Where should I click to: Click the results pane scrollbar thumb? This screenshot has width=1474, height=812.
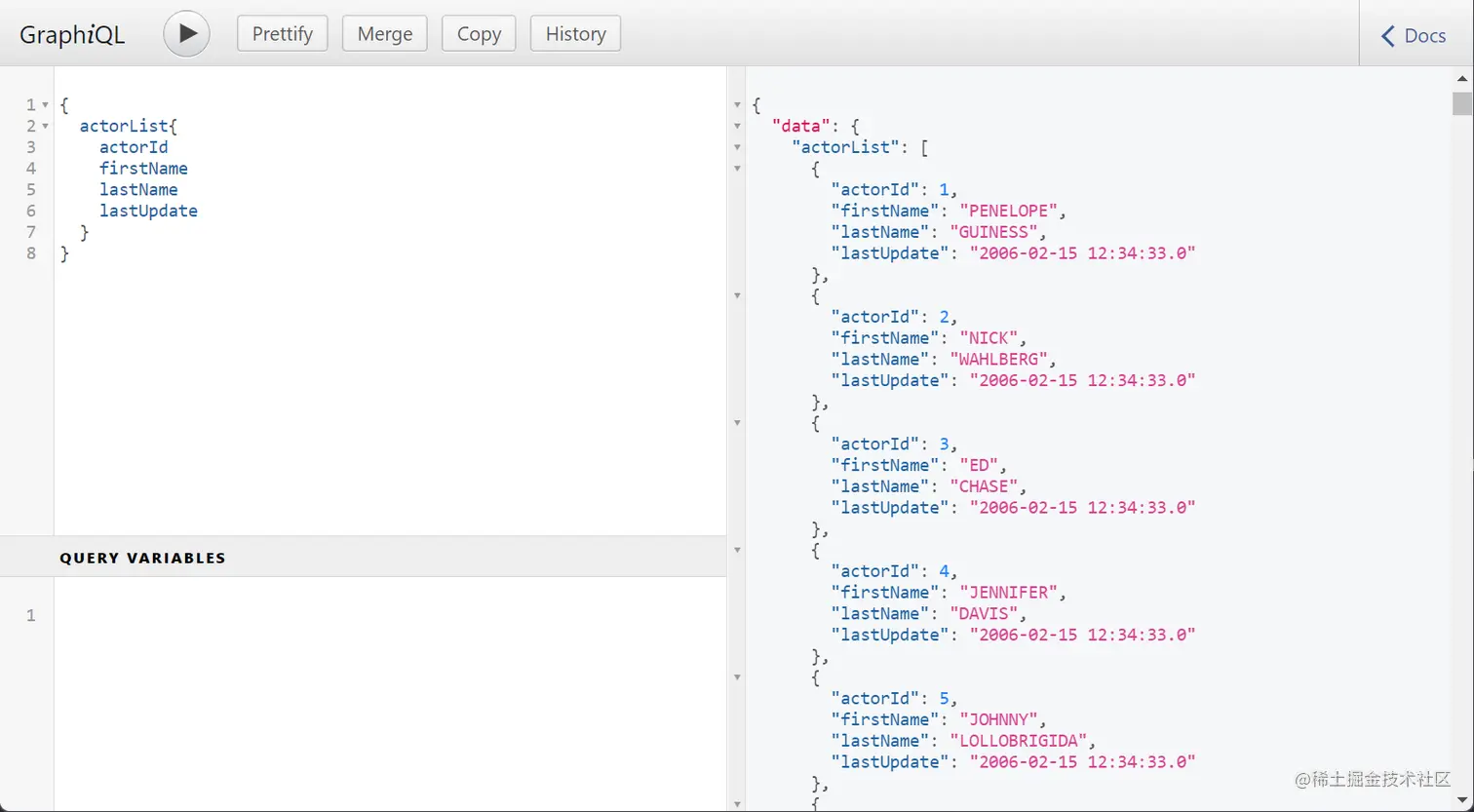click(1462, 103)
